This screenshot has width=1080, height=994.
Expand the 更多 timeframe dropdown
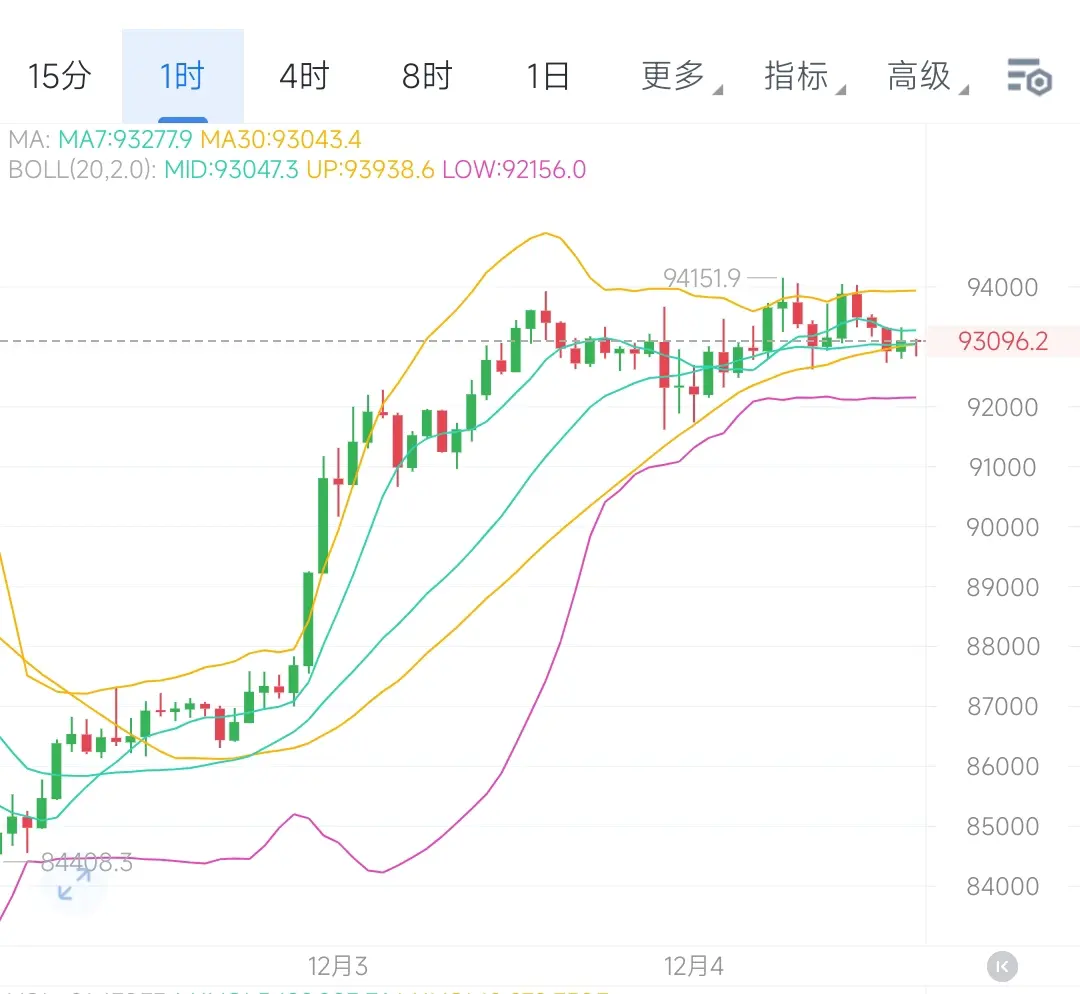(x=681, y=76)
